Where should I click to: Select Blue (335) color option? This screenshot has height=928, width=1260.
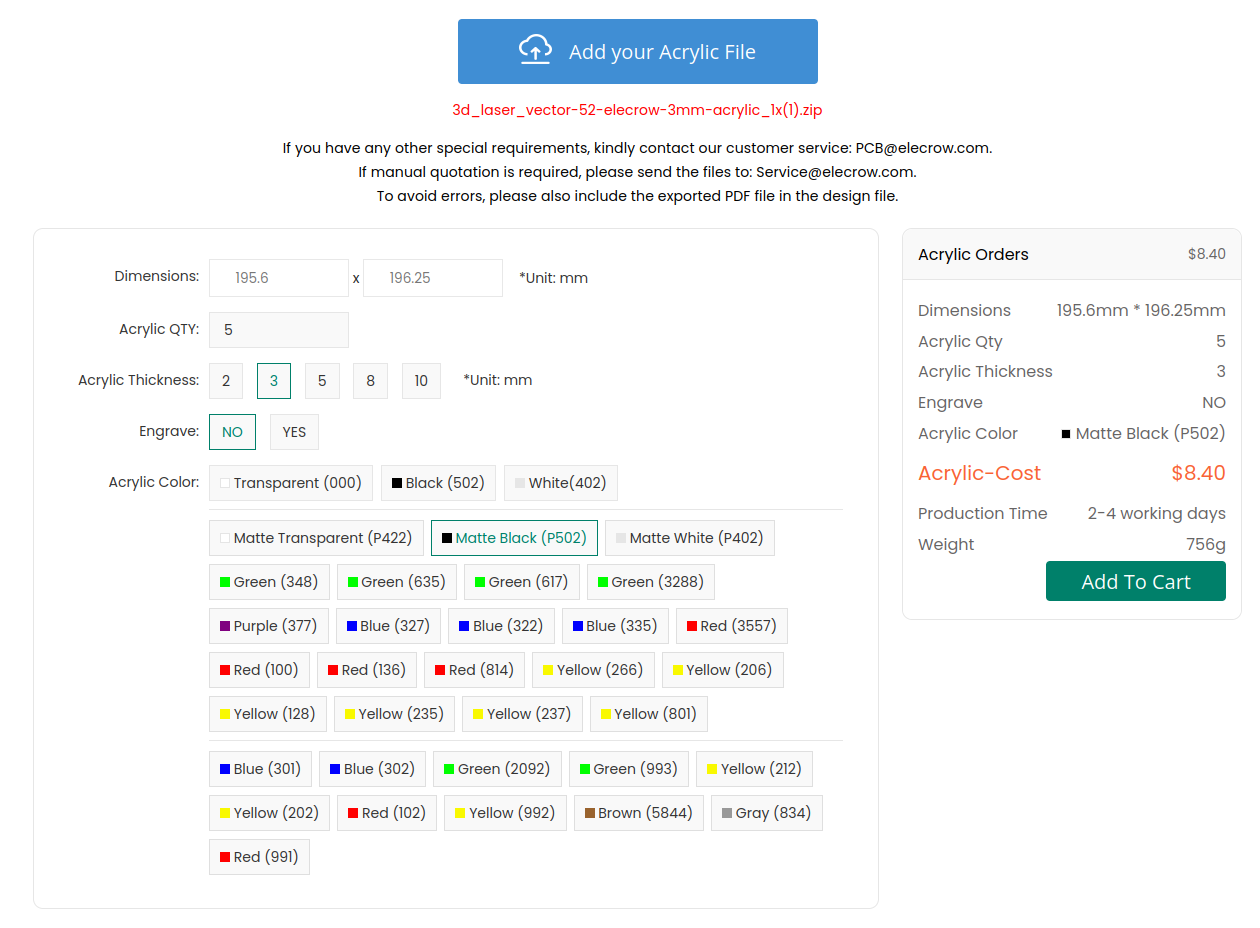pyautogui.click(x=615, y=626)
